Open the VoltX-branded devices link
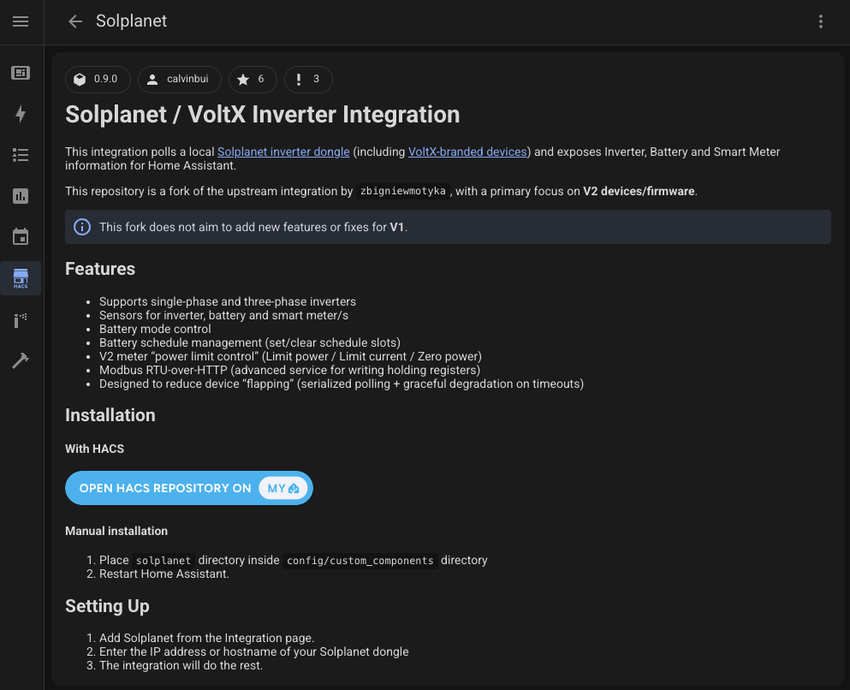 (x=467, y=152)
